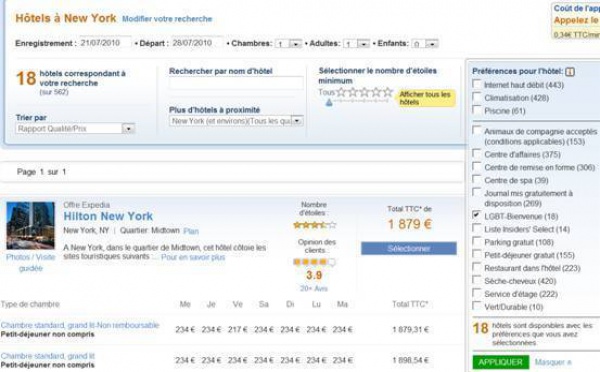Open the Hilton New York hotel link
This screenshot has height=372, width=600.
click(108, 216)
